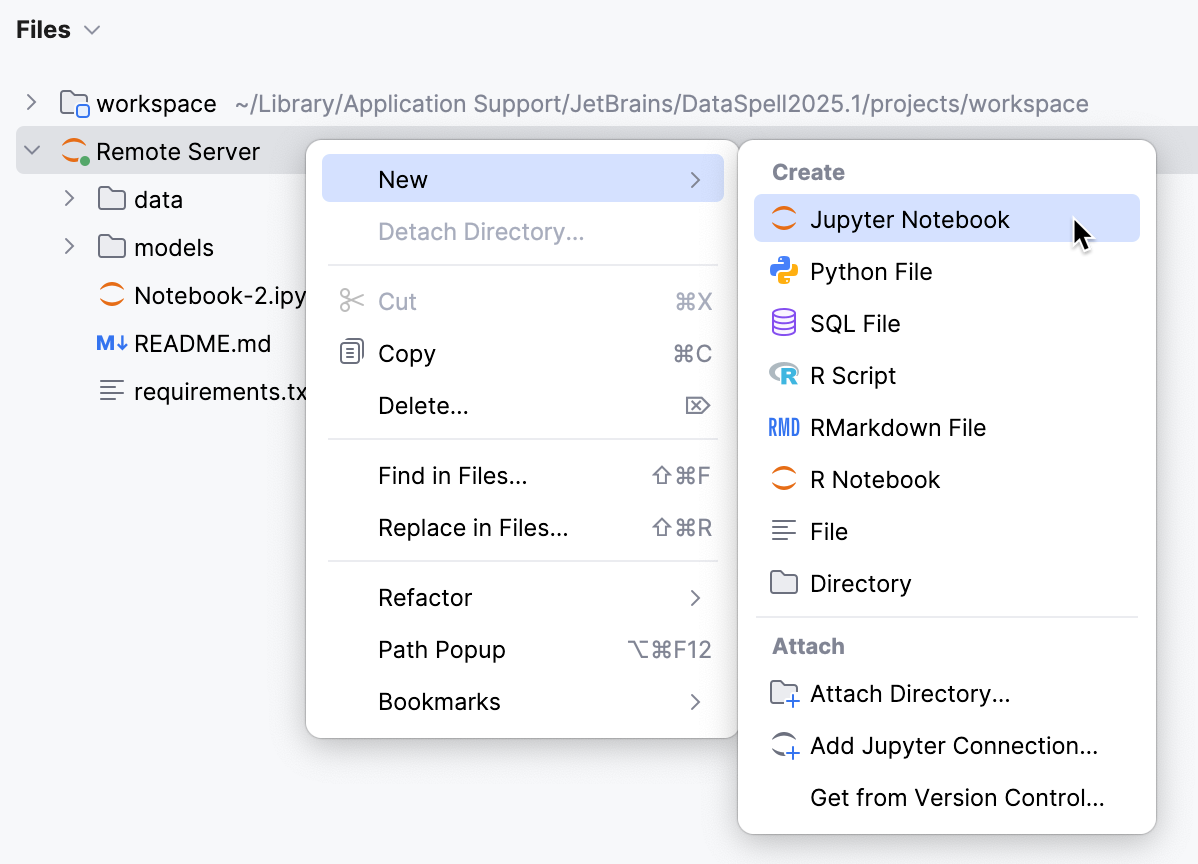This screenshot has height=864, width=1198.
Task: Choose Get from Version Control...
Action: point(947,798)
